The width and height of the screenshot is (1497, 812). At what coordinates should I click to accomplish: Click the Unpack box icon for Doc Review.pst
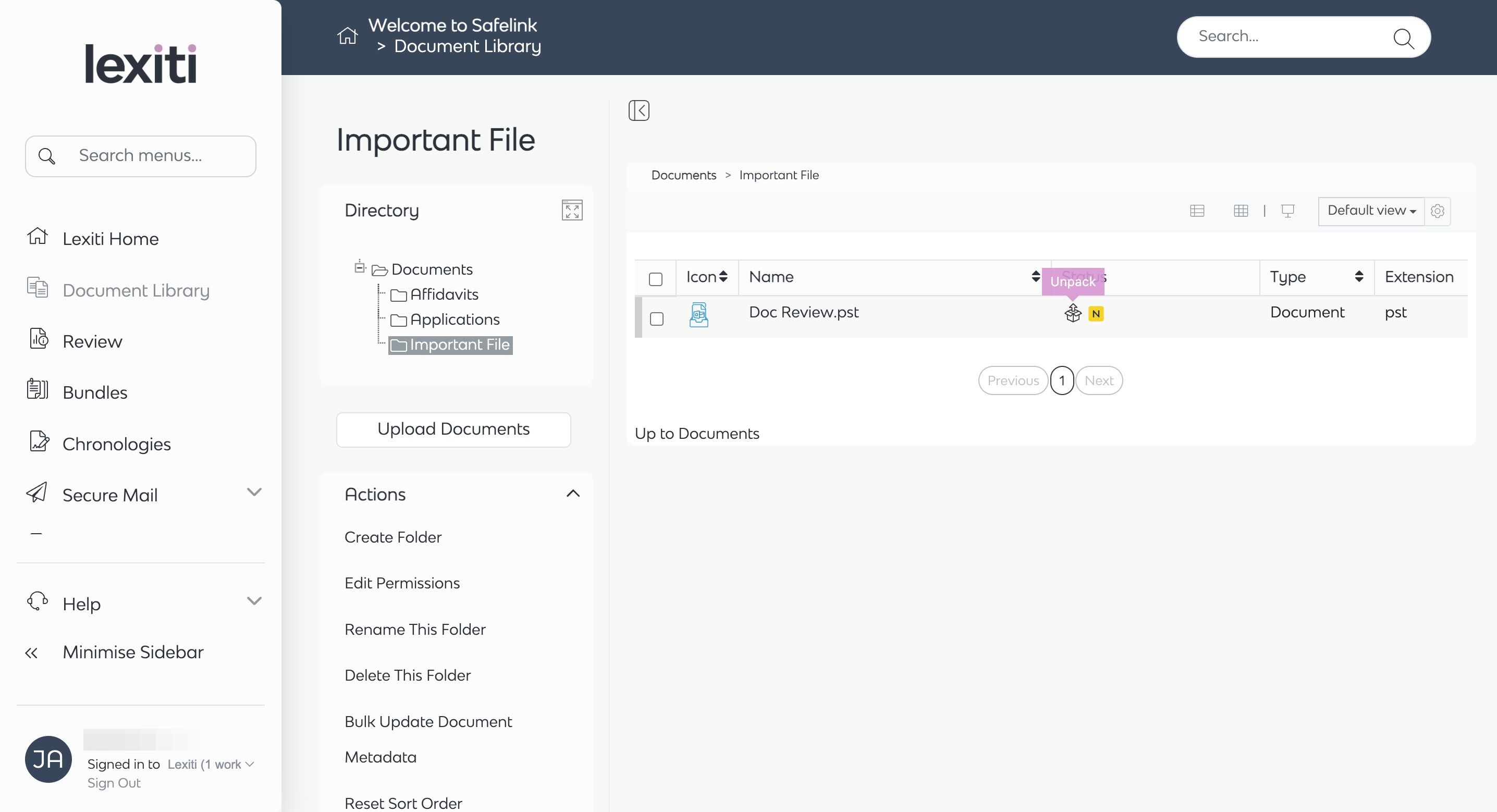coord(1072,313)
